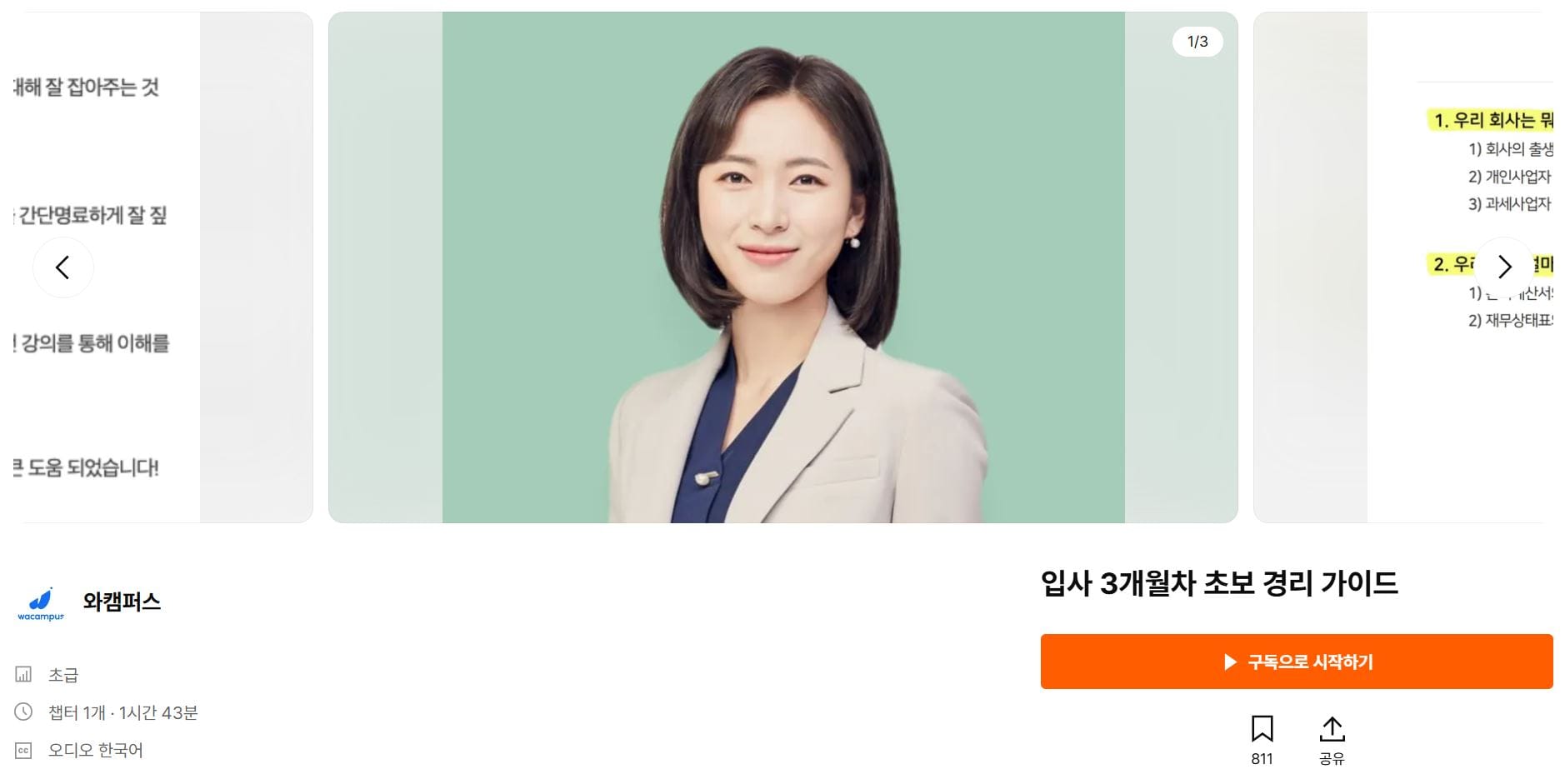The height and width of the screenshot is (784, 1565).
Task: Click the CC audio language icon
Action: (x=23, y=750)
